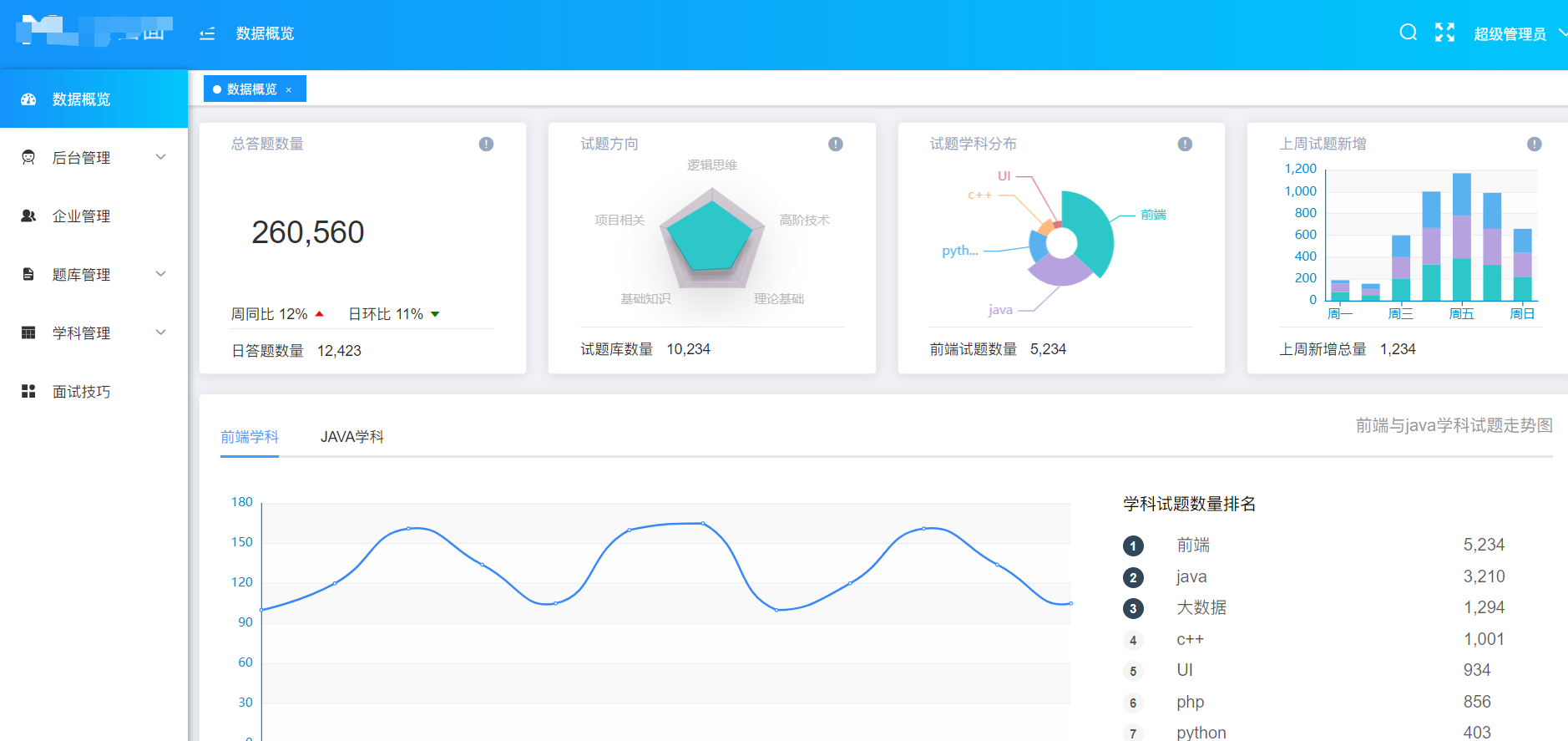Switch to the JAVA学科 tab
The width and height of the screenshot is (1568, 741).
(x=352, y=437)
